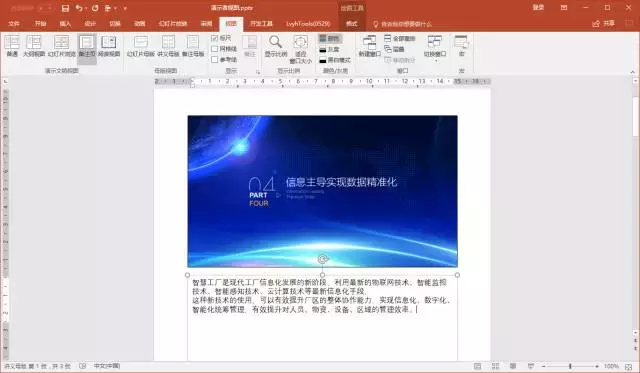Open Slide Master (幻灯片母版)

141,45
